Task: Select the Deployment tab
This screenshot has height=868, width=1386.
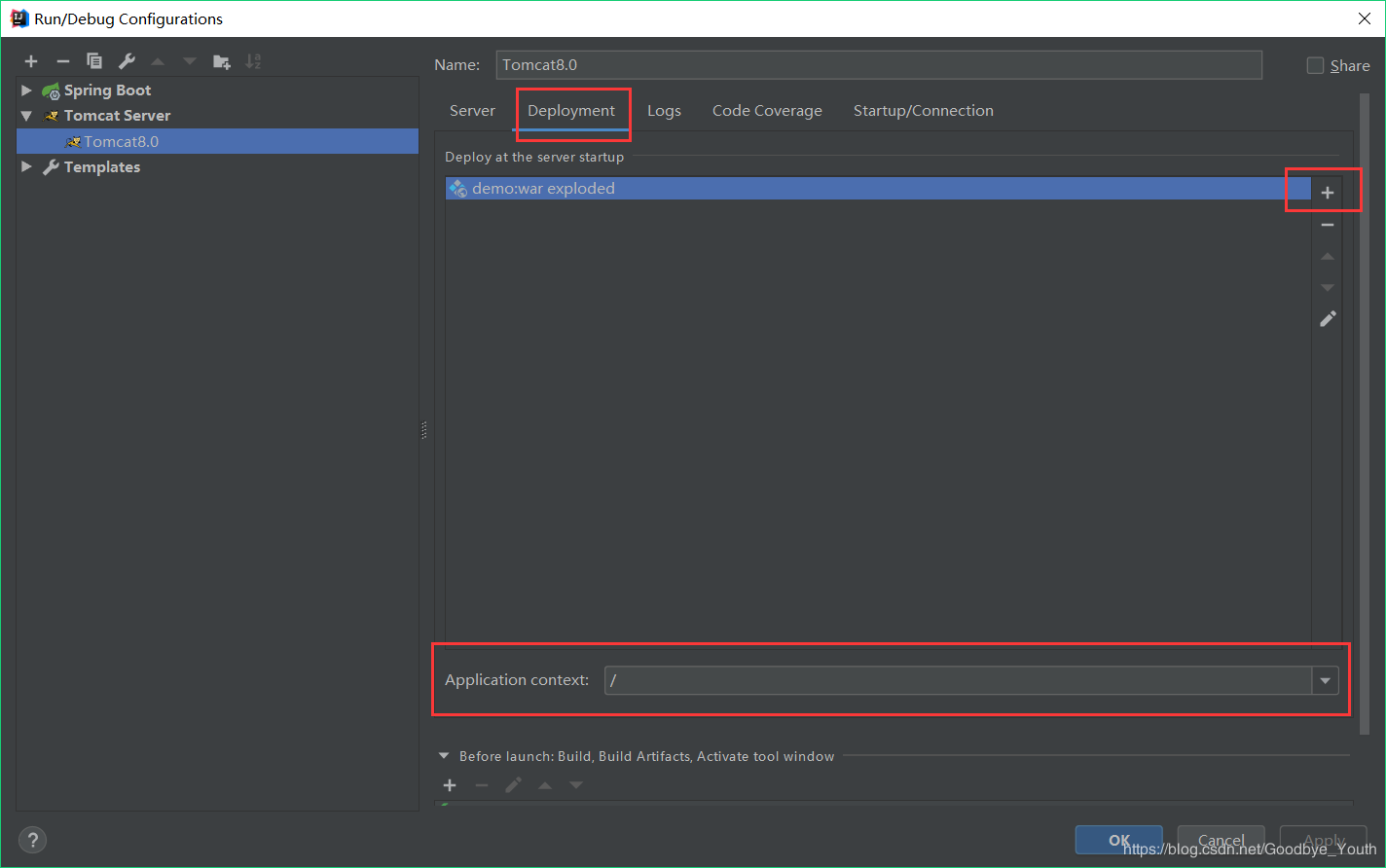Action: pyautogui.click(x=571, y=111)
